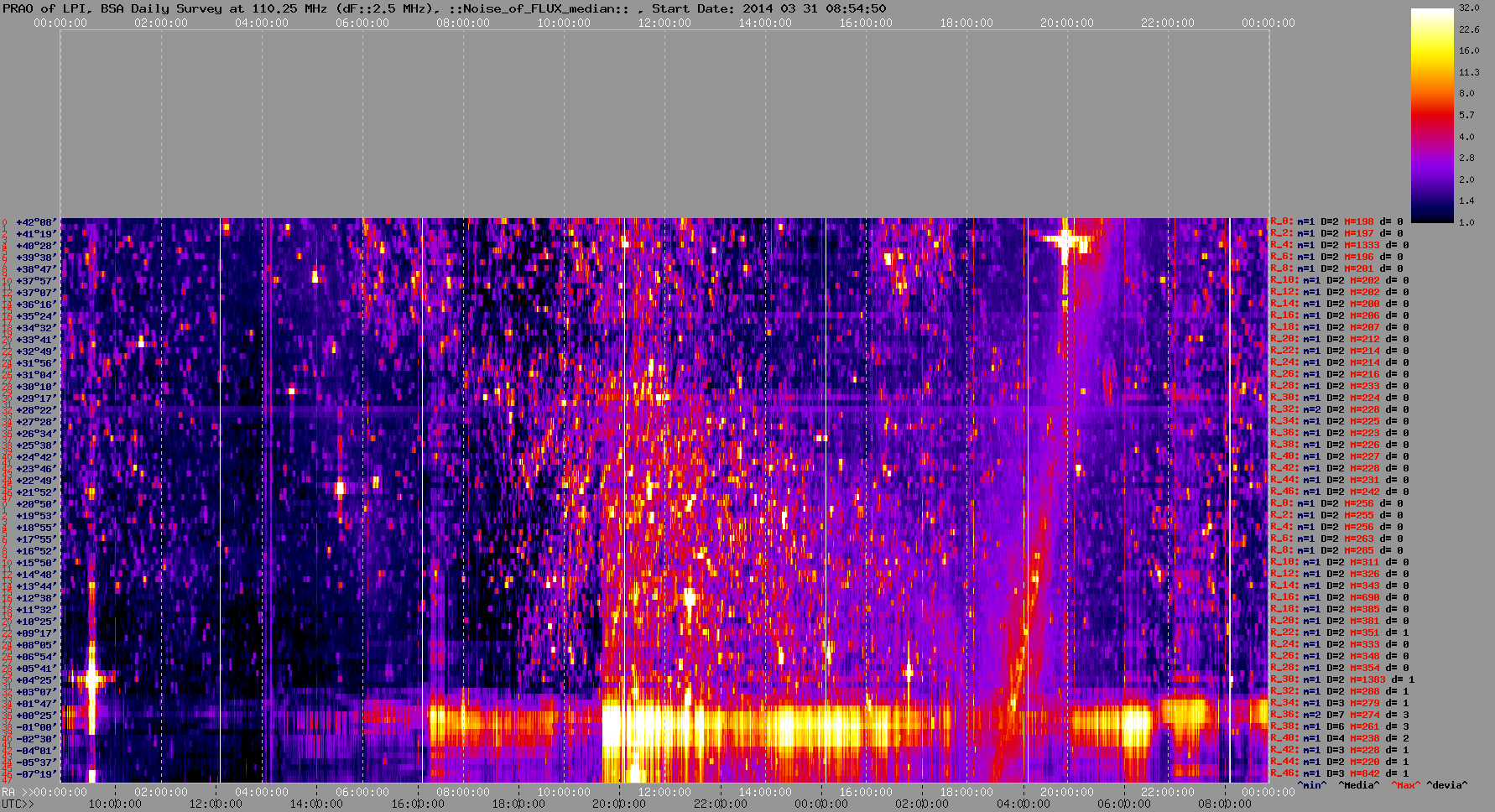Click the 'UTC>>' axis label
Image resolution: width=1495 pixels, height=812 pixels.
coord(18,804)
